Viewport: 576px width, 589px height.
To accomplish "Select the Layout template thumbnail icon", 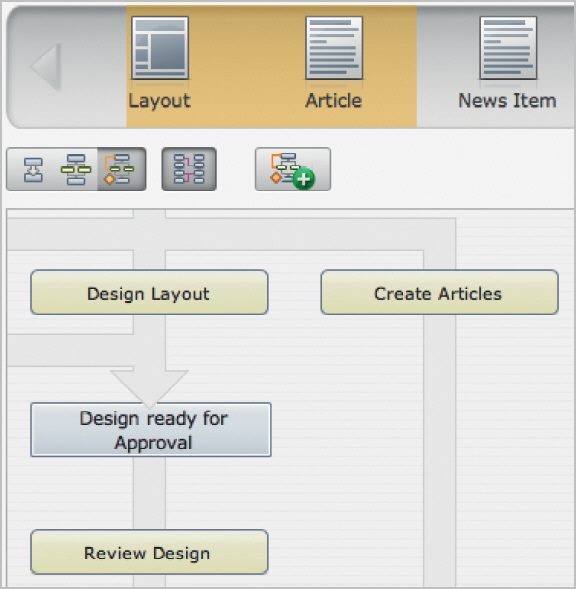I will click(x=160, y=48).
